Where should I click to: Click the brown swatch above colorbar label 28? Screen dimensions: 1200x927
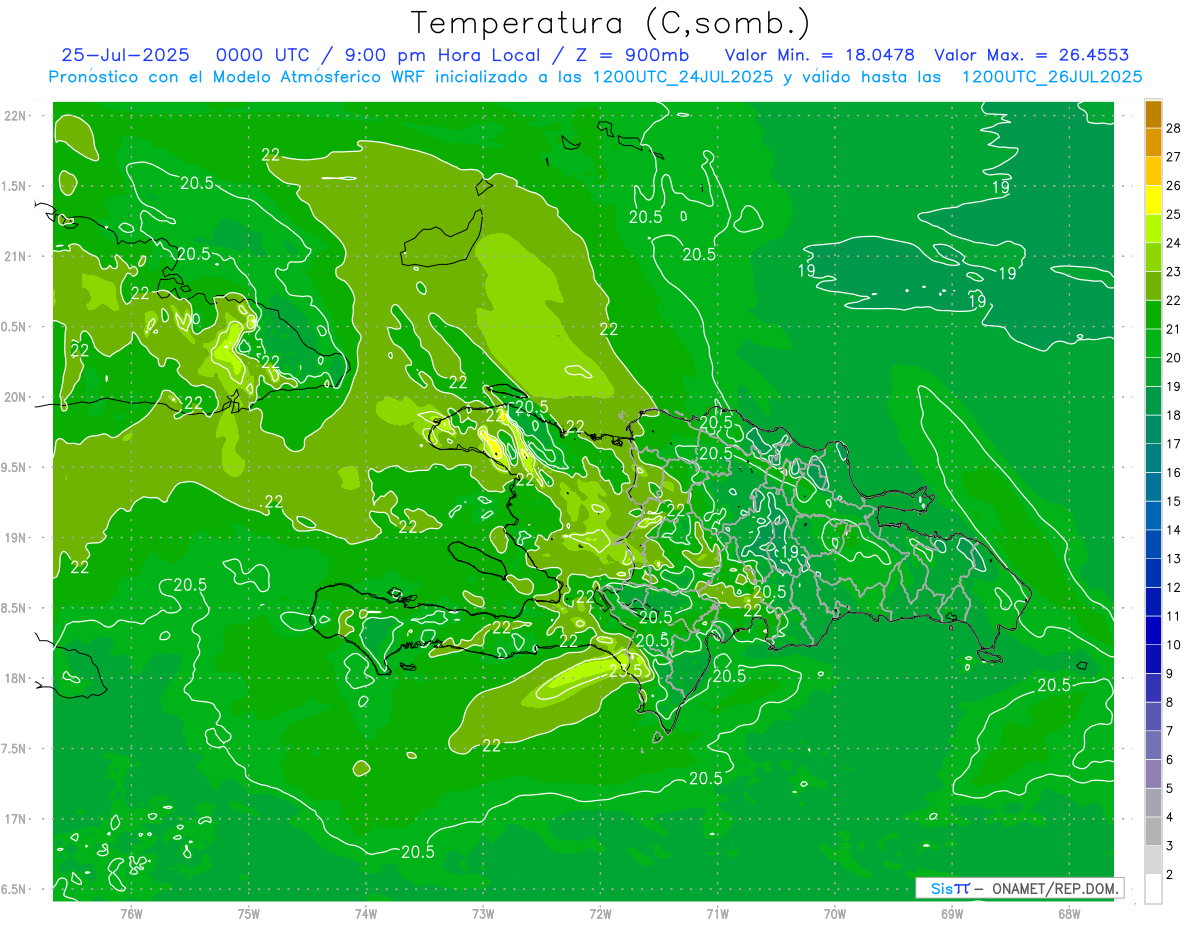coord(1153,114)
